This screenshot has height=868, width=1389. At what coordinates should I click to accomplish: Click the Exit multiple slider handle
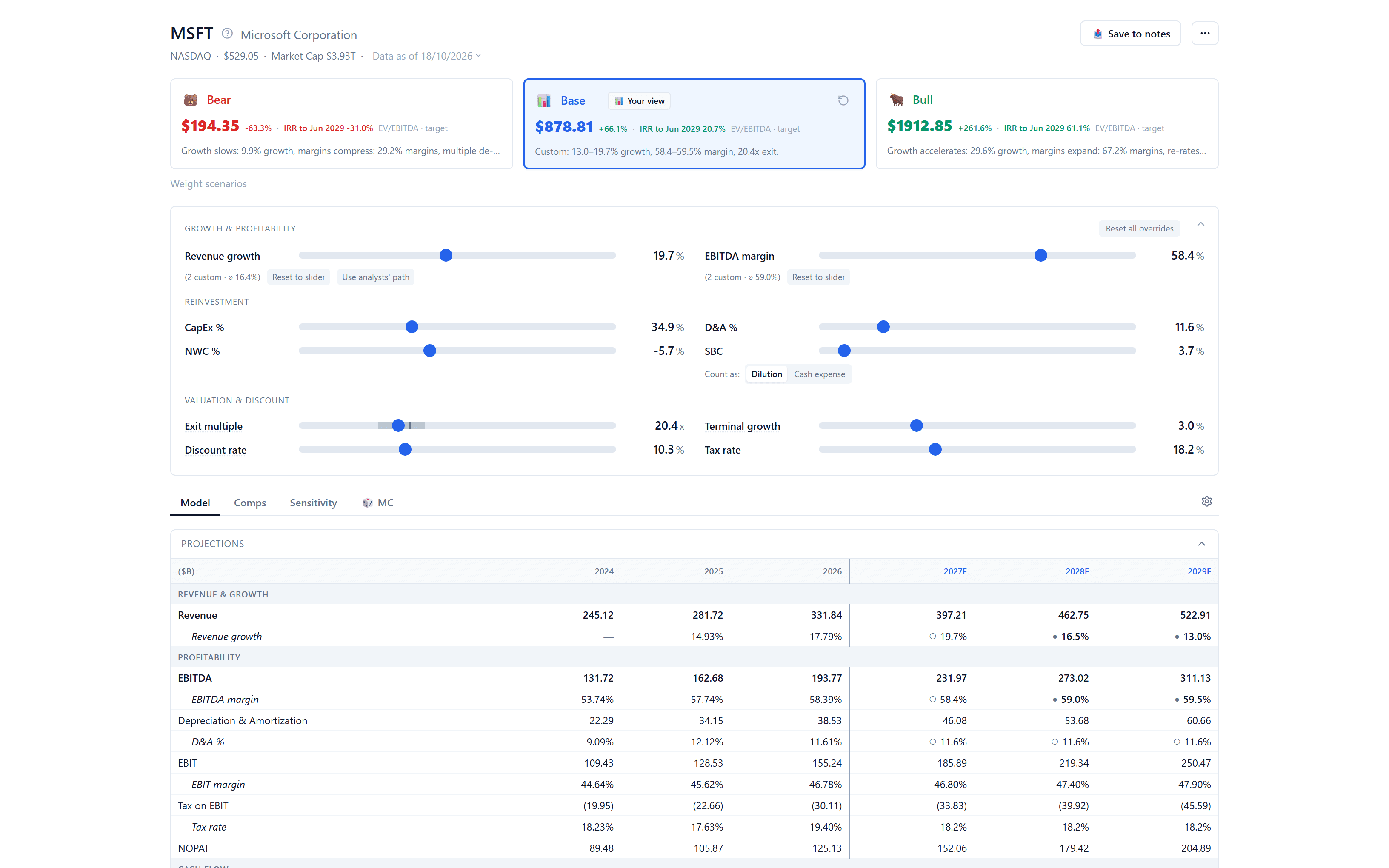pyautogui.click(x=398, y=425)
